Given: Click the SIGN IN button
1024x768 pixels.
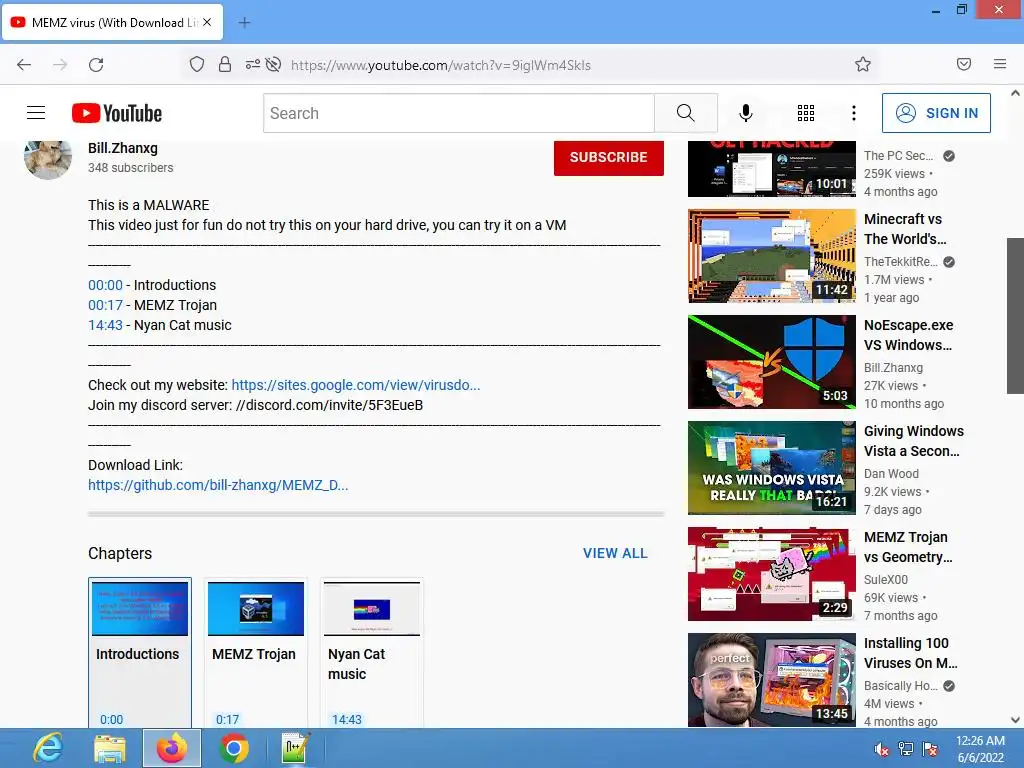Looking at the screenshot, I should tap(936, 113).
